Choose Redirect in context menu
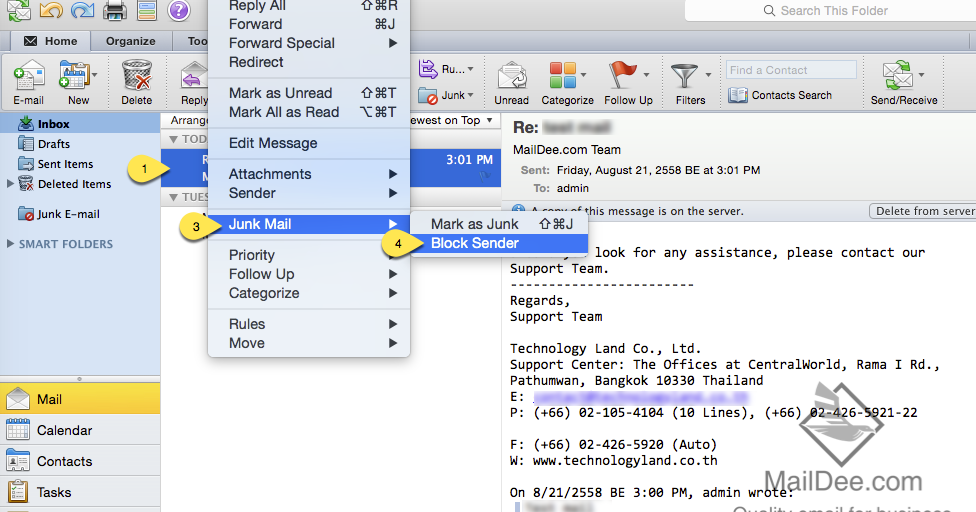The image size is (976, 512). (x=309, y=62)
